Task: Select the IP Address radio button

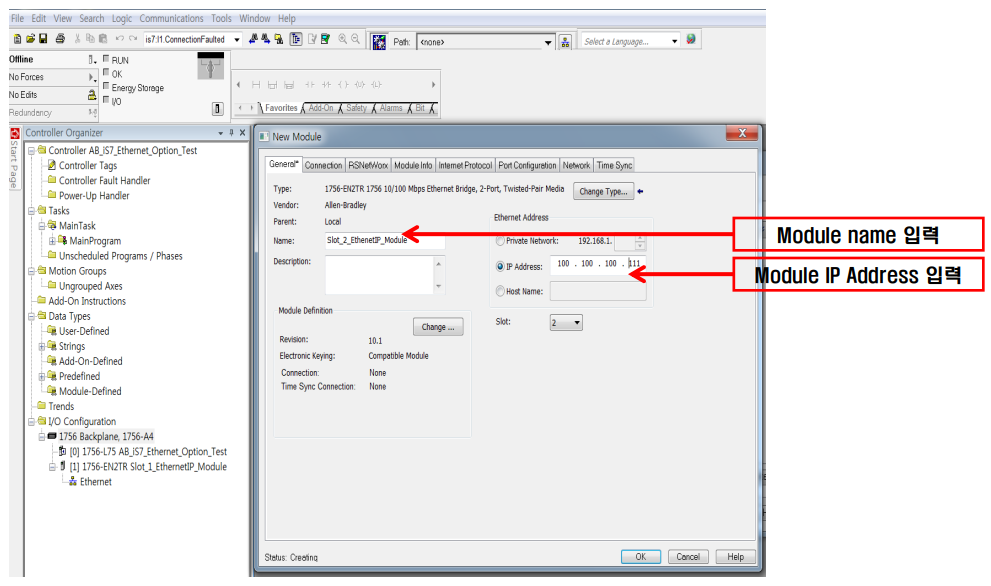Action: 500,264
